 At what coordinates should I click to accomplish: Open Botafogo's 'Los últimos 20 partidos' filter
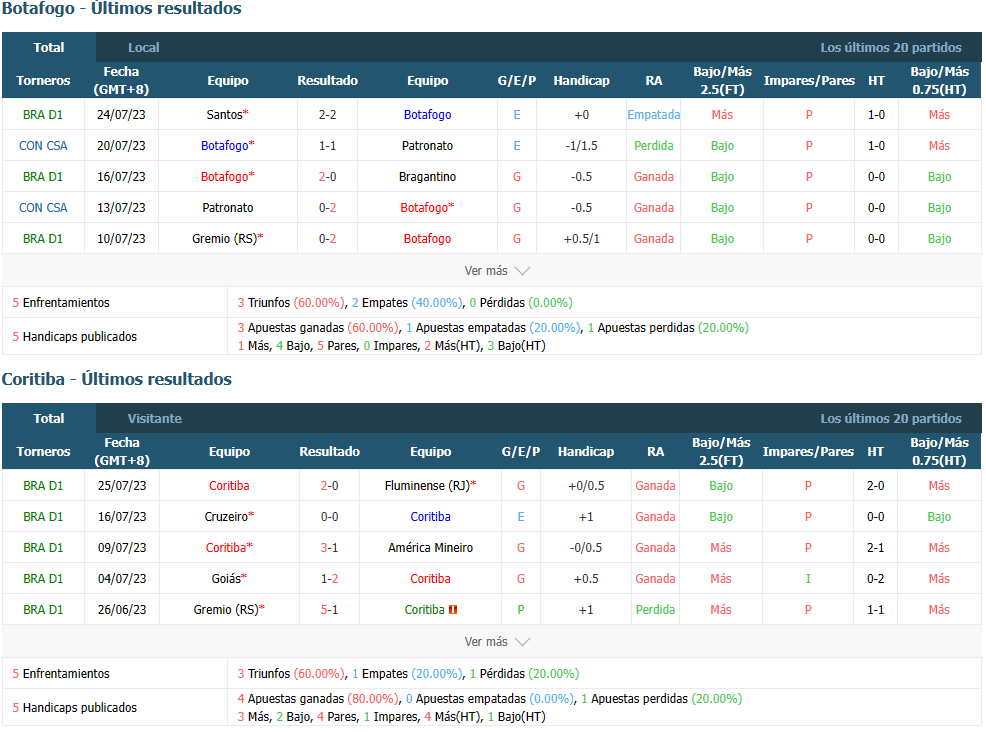pos(890,48)
